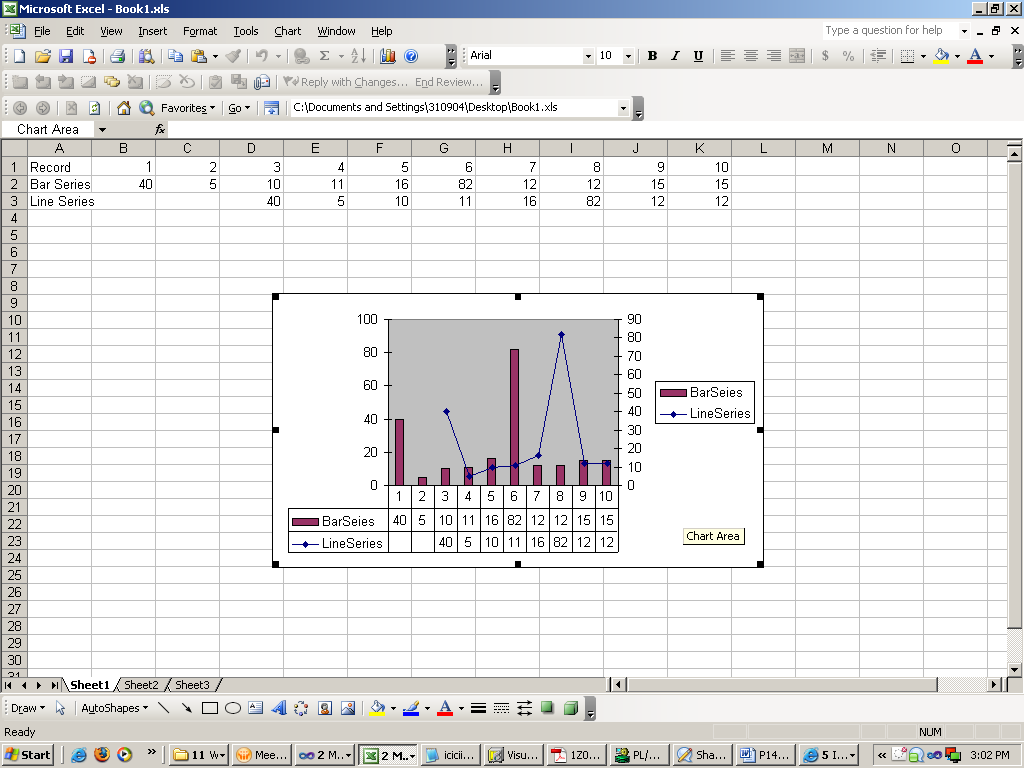Toggle Italic formatting
The height and width of the screenshot is (768, 1024).
[675, 56]
